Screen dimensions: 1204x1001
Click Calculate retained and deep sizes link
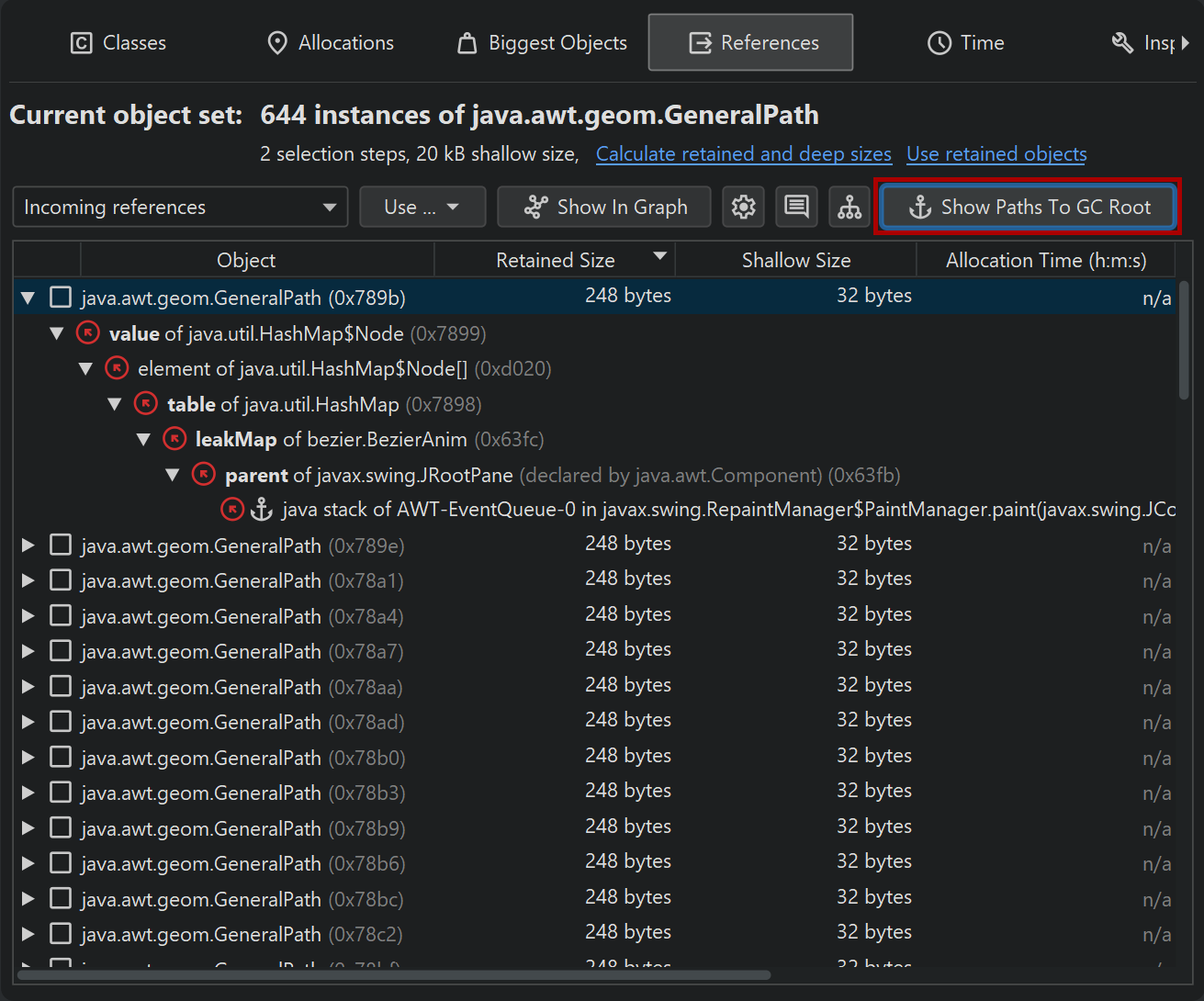[743, 154]
